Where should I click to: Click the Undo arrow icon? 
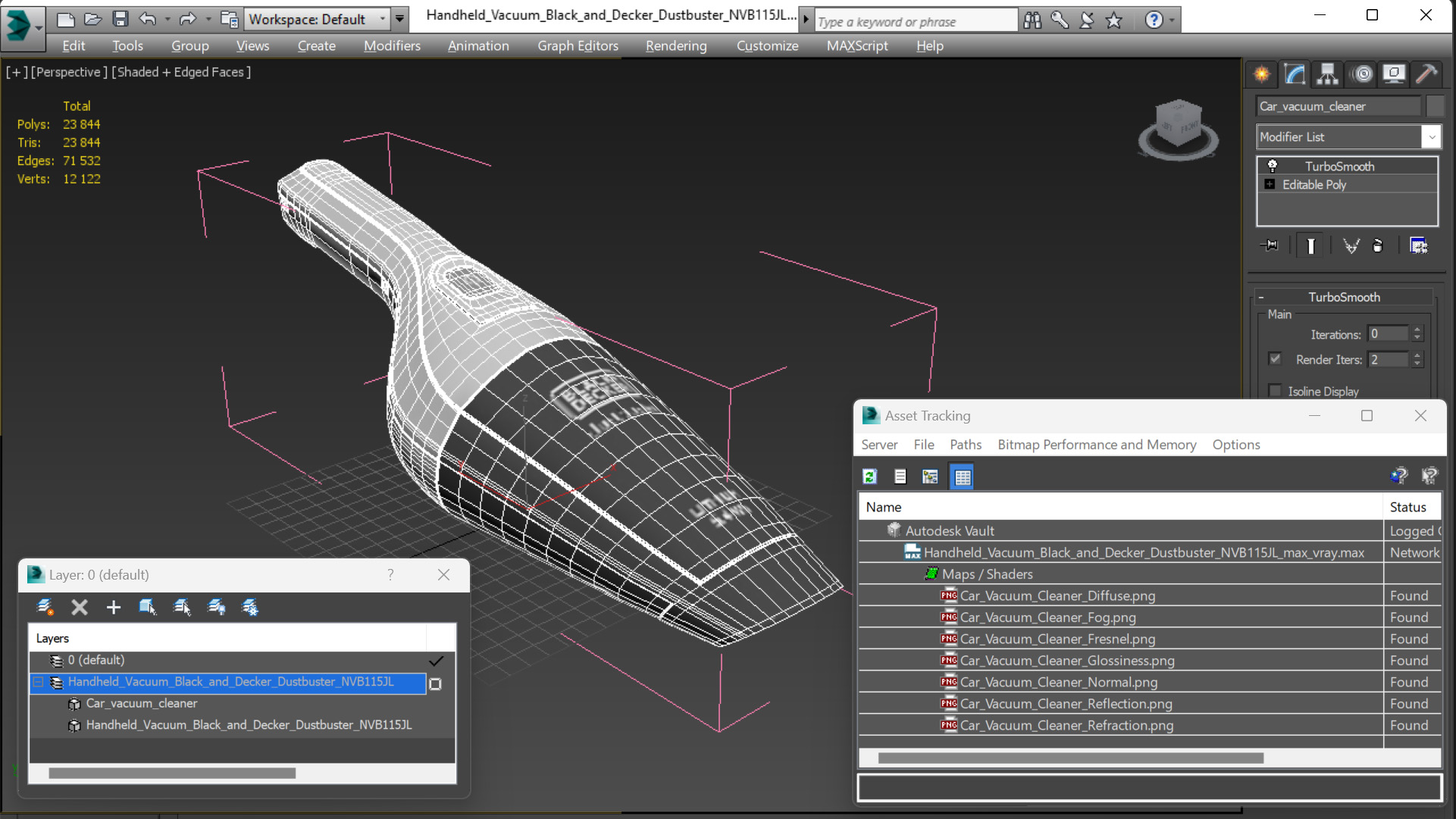pyautogui.click(x=148, y=19)
